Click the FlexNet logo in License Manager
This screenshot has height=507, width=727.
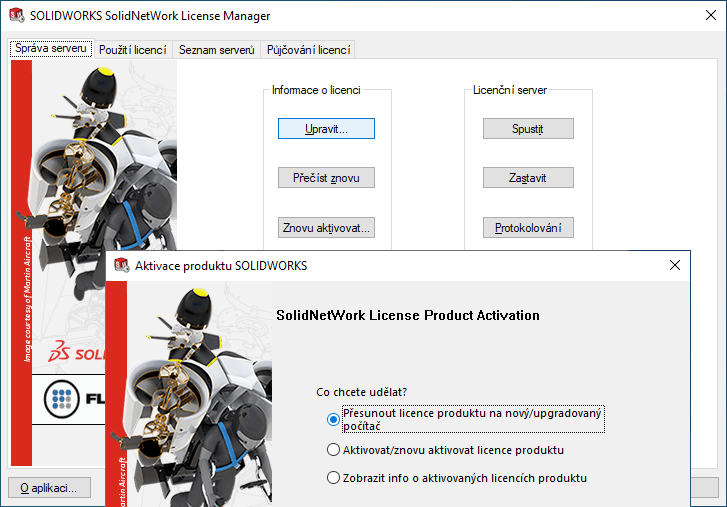coord(74,399)
